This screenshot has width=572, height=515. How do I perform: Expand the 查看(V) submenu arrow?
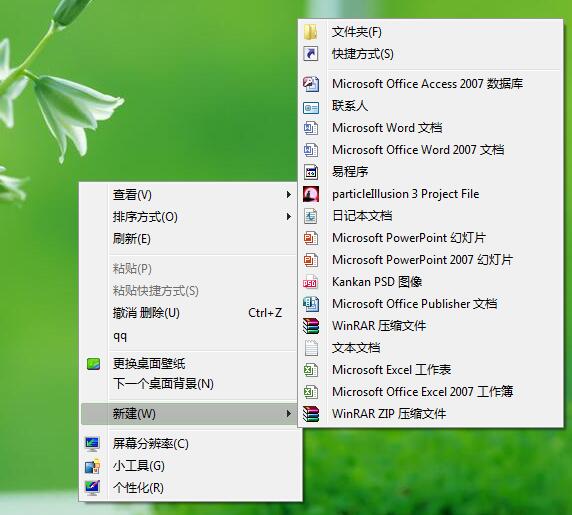point(289,195)
